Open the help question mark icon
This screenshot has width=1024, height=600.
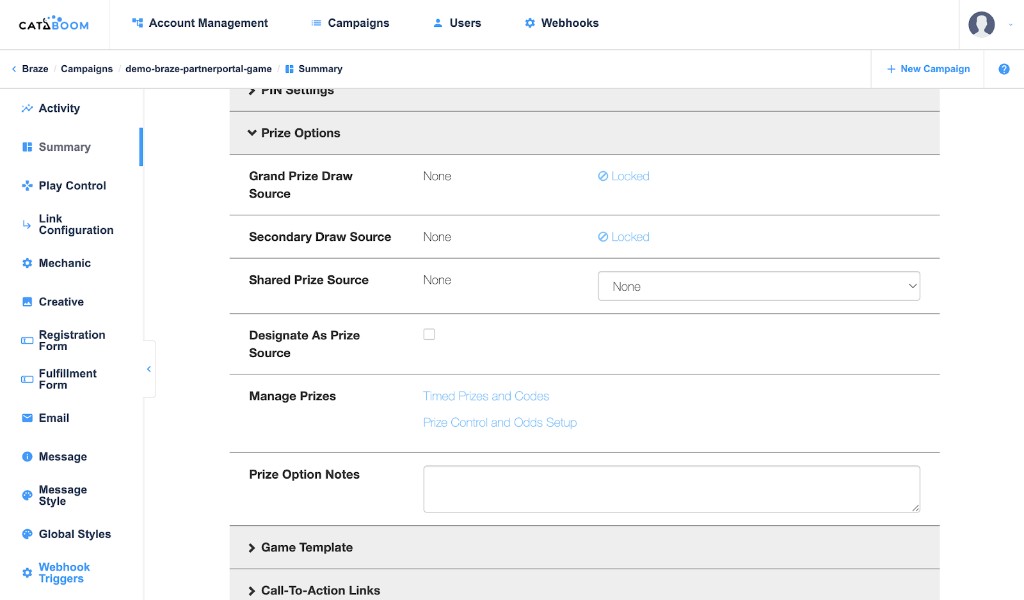pos(1003,69)
